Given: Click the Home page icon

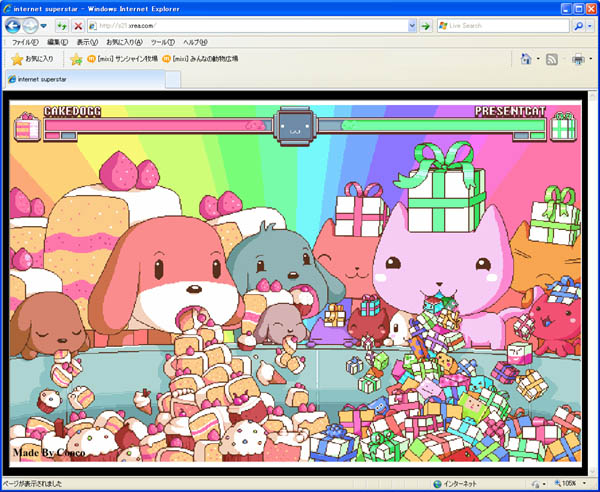Looking at the screenshot, I should tap(526, 59).
